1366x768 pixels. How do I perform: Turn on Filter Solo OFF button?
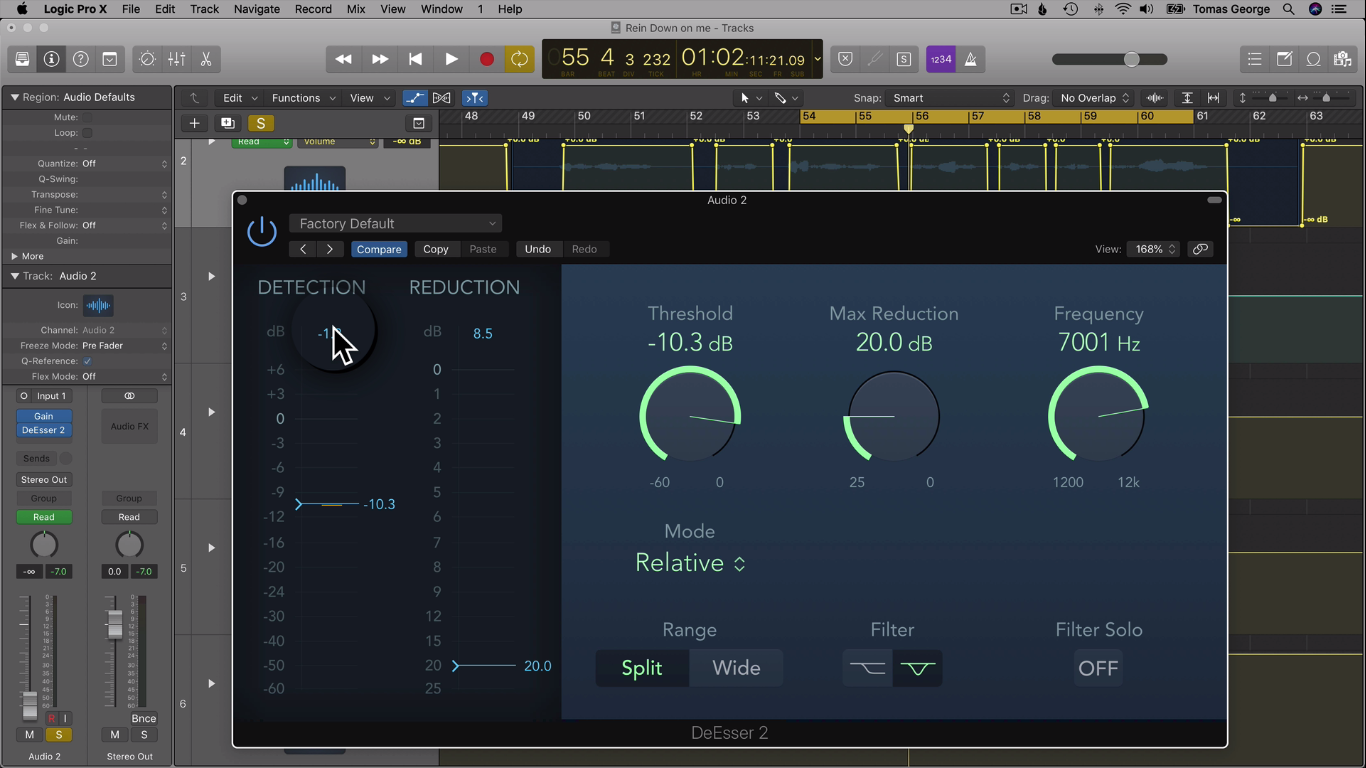(x=1098, y=668)
